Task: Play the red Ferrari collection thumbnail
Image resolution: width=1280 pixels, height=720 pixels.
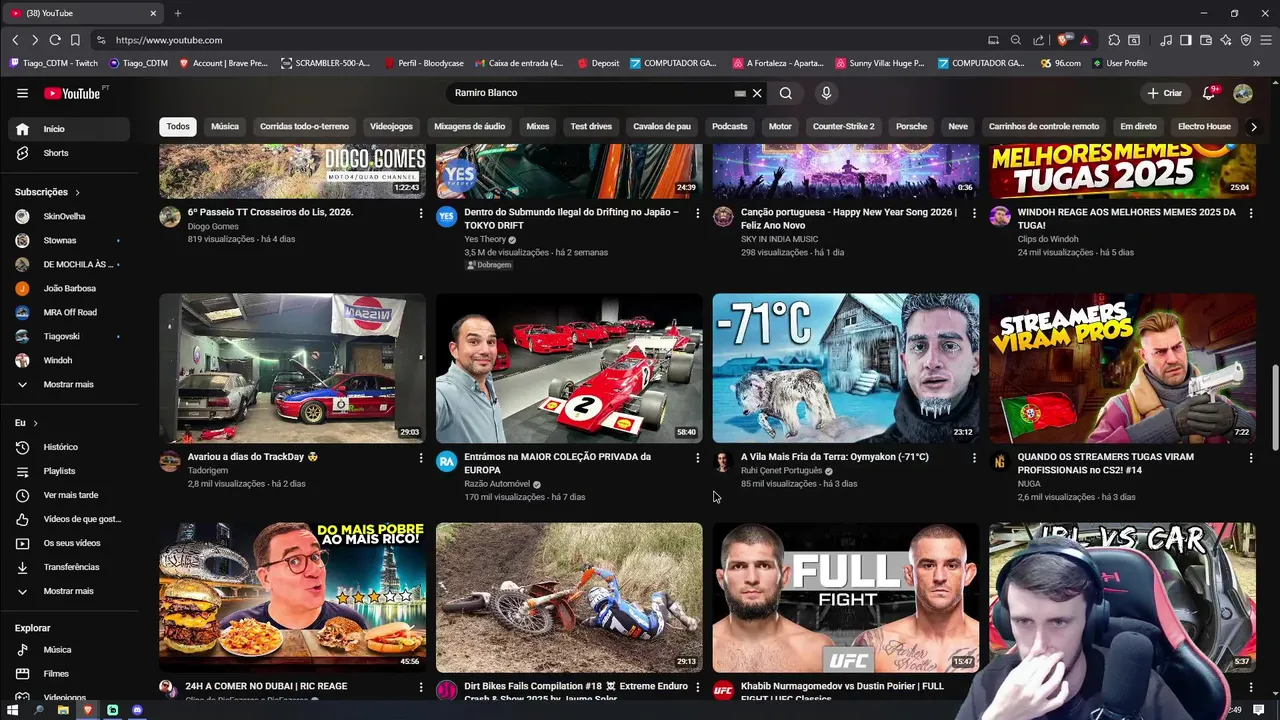Action: pos(569,368)
